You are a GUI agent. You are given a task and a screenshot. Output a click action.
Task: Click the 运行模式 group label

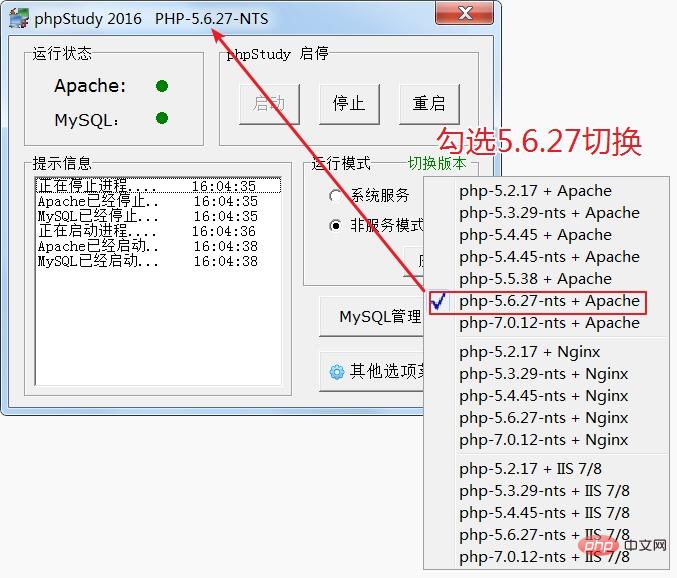341,163
